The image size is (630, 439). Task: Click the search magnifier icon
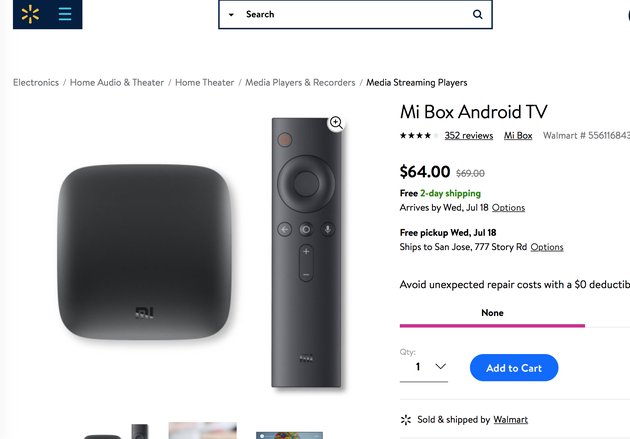point(478,15)
